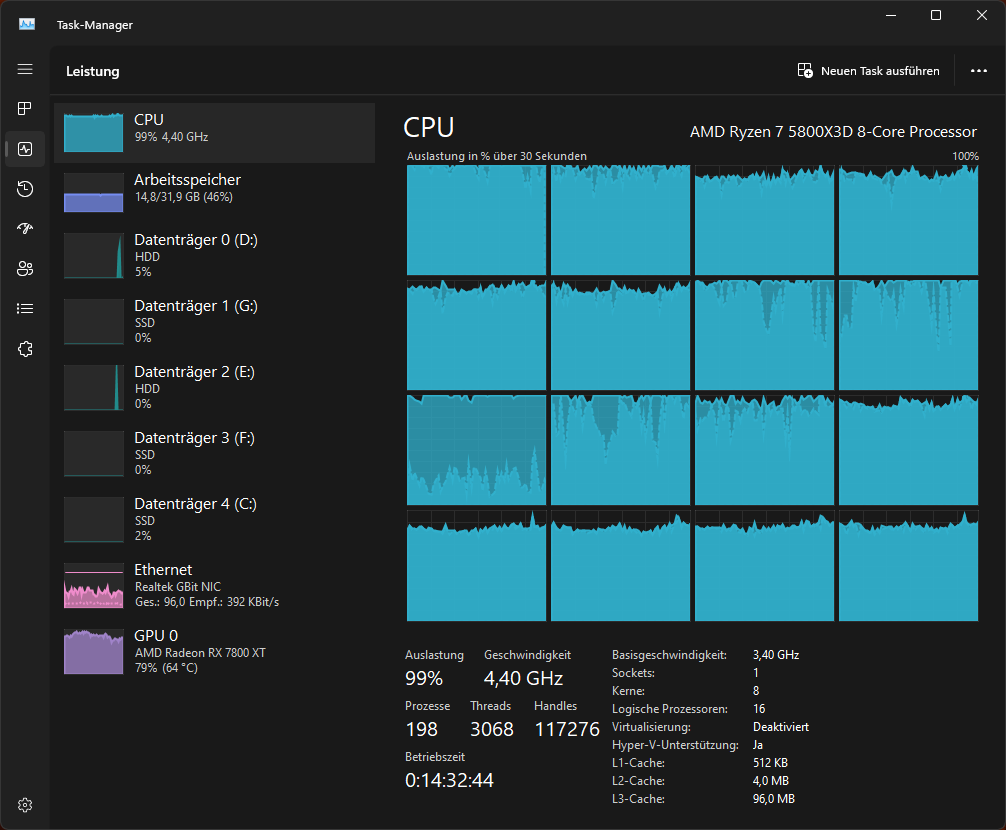Select GPU 0 AMD Radeon RX 7800 XT entry
The height and width of the screenshot is (830, 1006).
click(x=214, y=652)
